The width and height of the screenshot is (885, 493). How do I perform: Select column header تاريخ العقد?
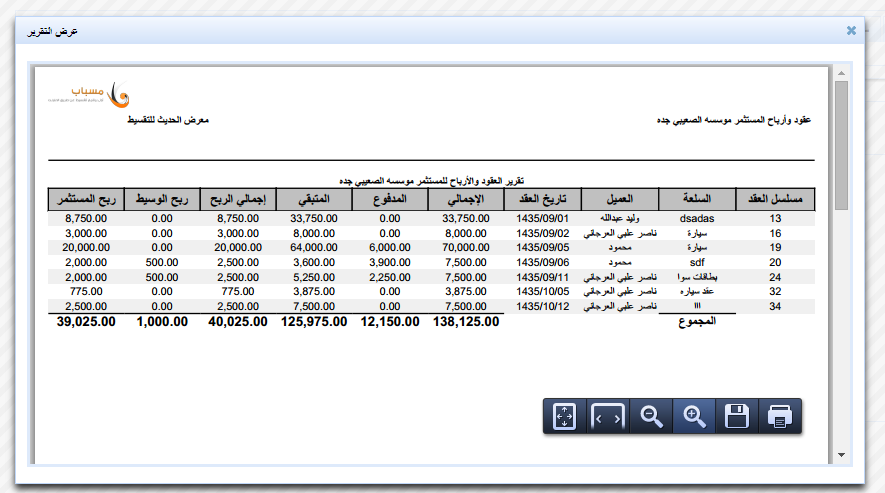pyautogui.click(x=542, y=199)
